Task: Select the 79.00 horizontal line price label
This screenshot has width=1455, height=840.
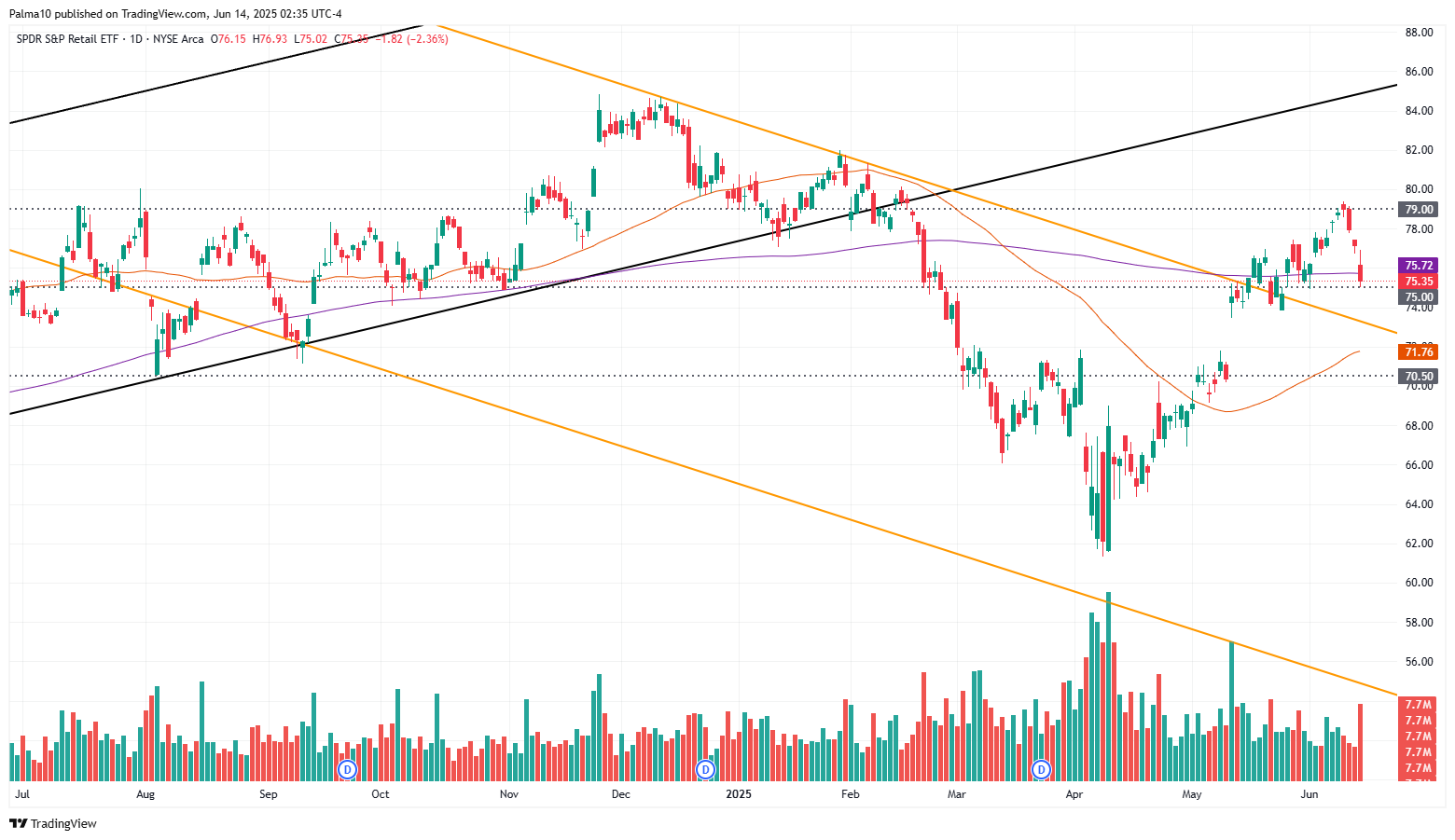Action: pos(1419,210)
